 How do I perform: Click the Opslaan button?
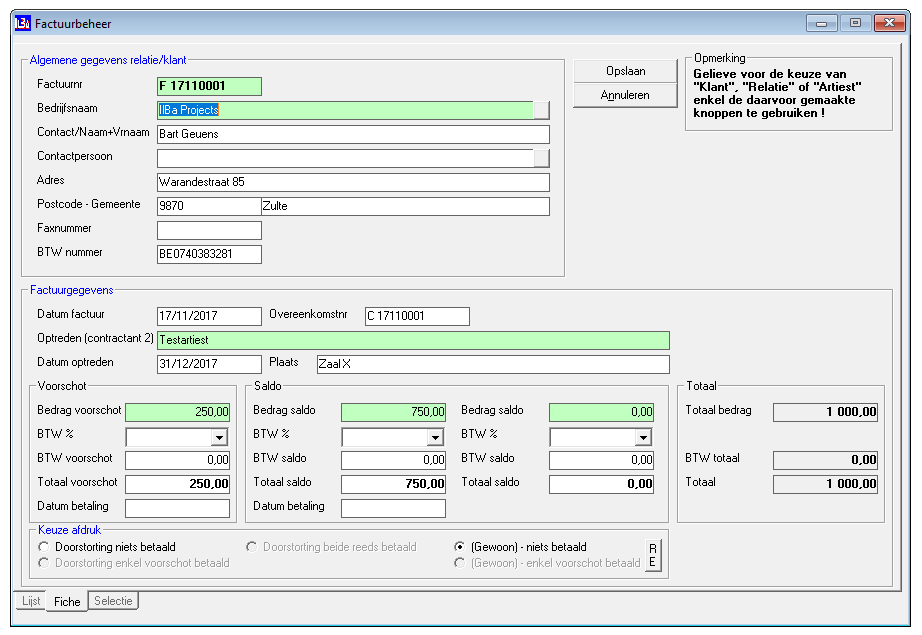(x=626, y=71)
